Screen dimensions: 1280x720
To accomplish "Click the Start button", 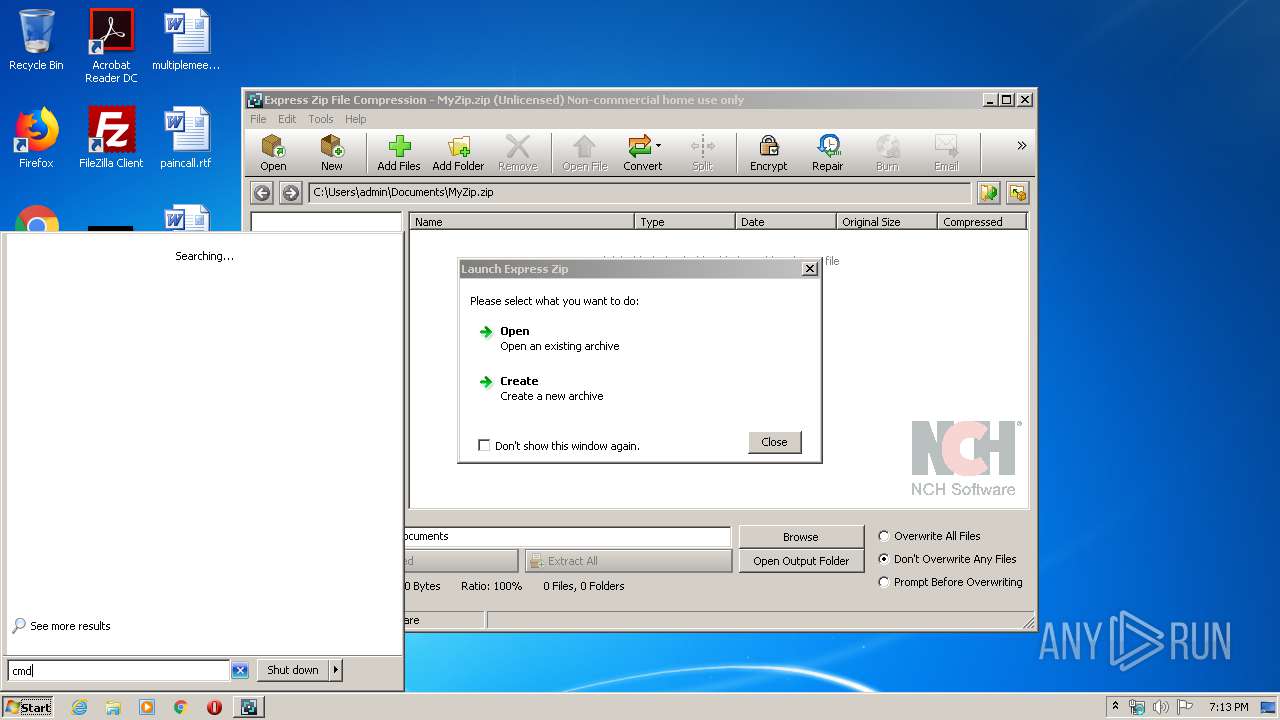I will 28,707.
